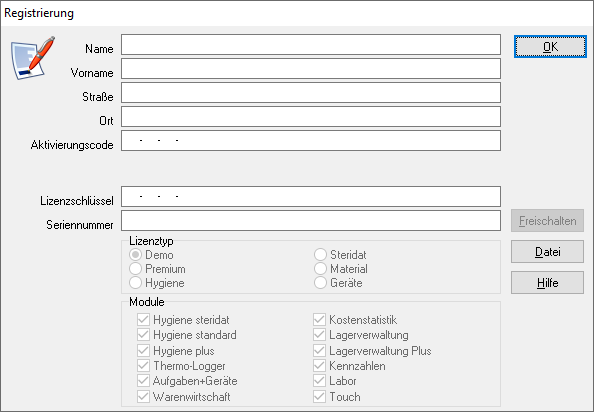Click the Freischalten button
This screenshot has height=412, width=594.
(547, 220)
